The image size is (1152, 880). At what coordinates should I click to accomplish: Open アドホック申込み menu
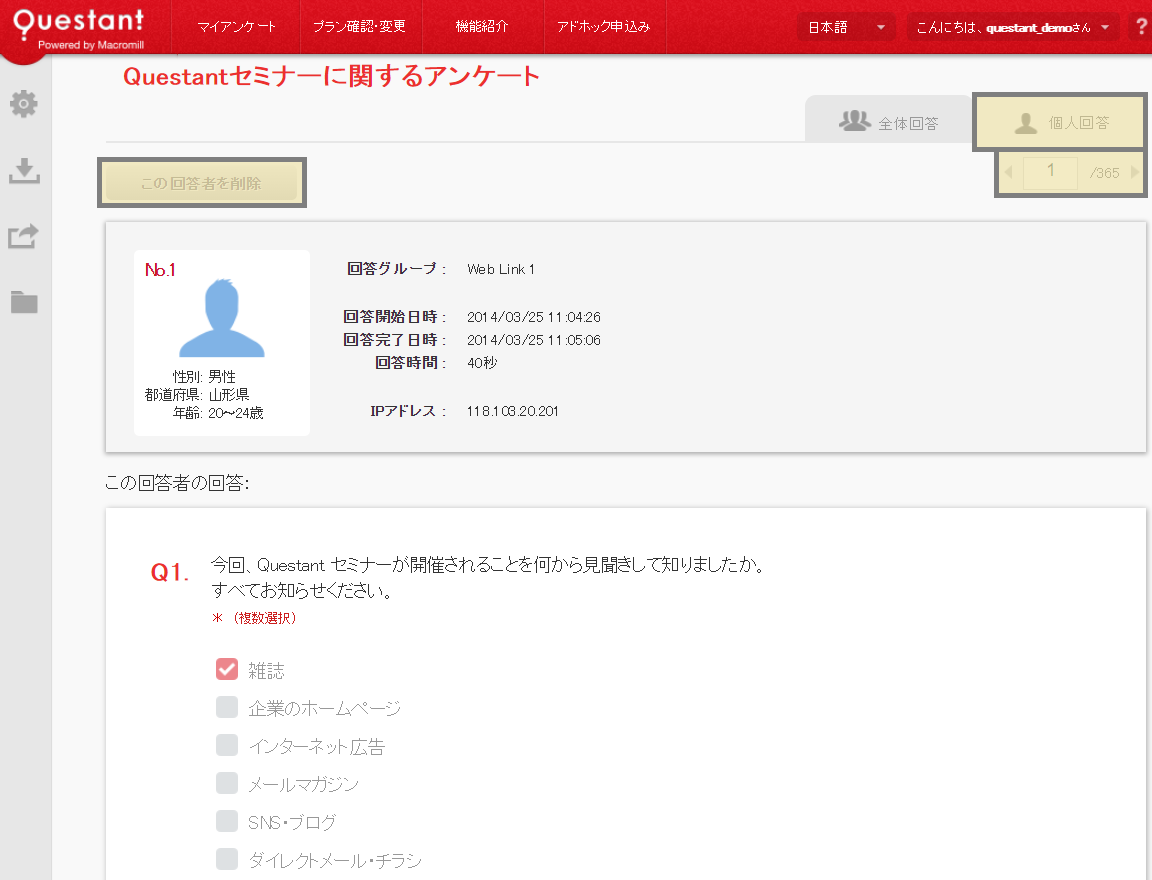(604, 26)
